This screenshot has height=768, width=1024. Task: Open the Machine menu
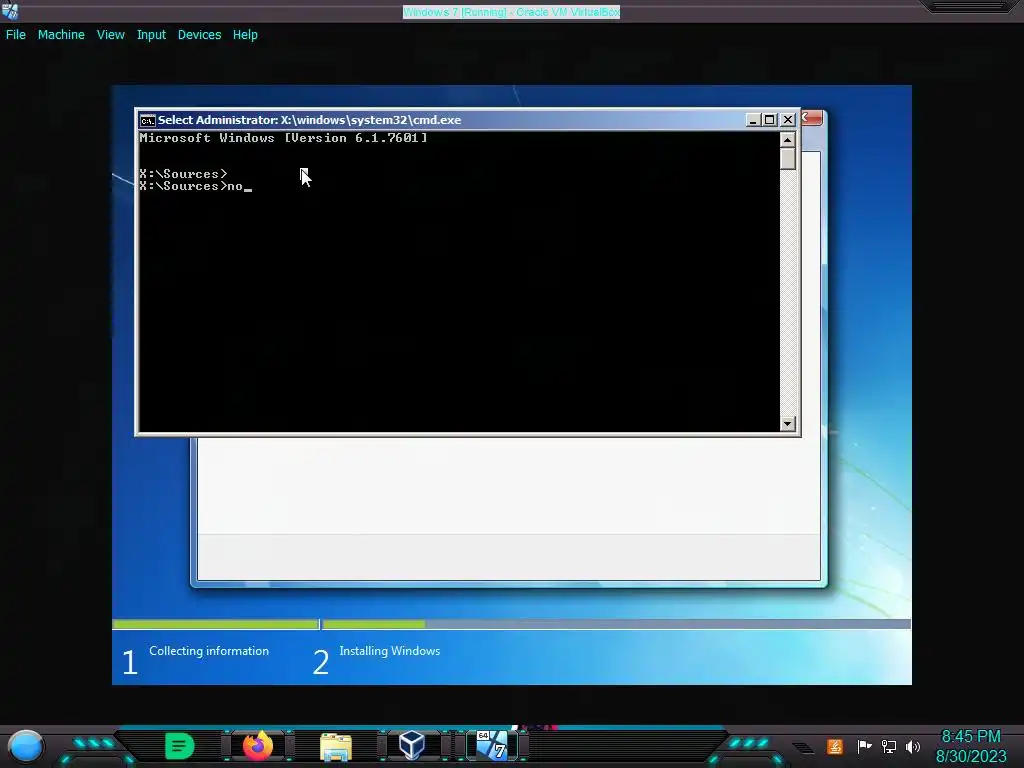[x=61, y=35]
